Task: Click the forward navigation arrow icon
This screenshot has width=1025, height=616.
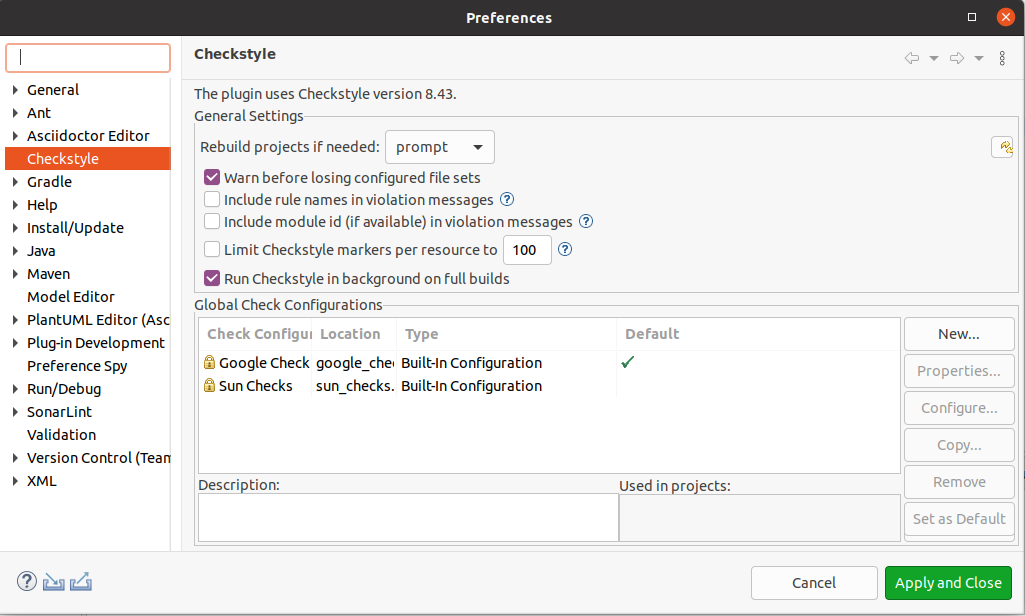Action: coord(957,58)
